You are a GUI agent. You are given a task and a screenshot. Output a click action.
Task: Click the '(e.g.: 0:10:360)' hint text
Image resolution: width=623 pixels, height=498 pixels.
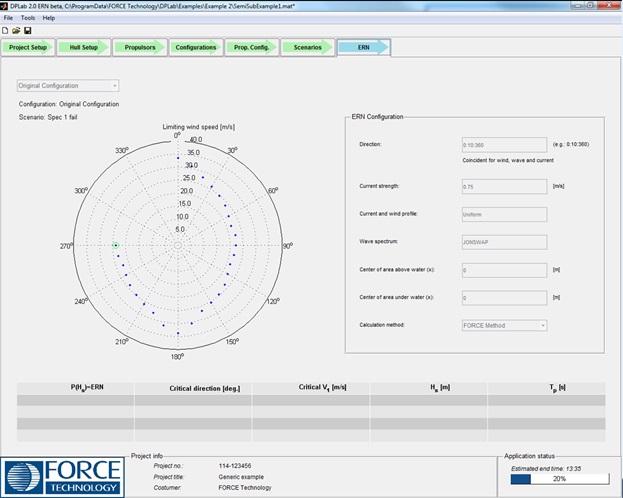571,144
